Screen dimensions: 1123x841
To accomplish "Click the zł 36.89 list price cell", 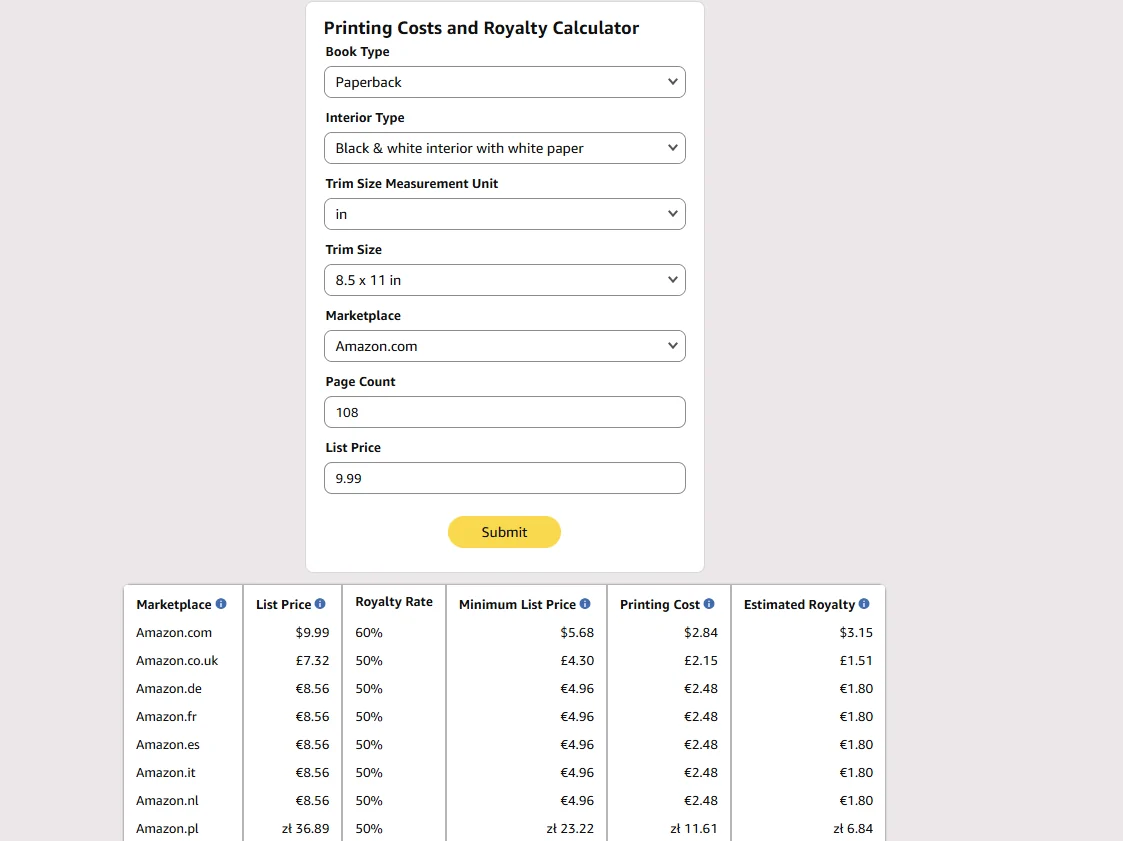I will (305, 828).
